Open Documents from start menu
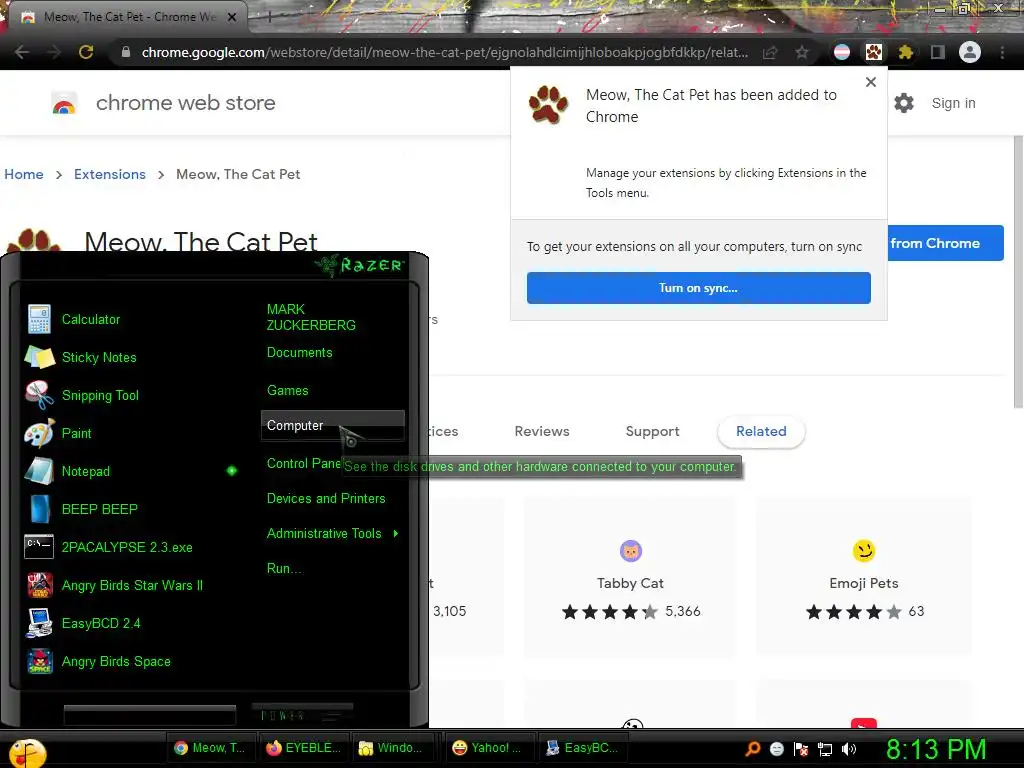The width and height of the screenshot is (1024, 768). (300, 353)
